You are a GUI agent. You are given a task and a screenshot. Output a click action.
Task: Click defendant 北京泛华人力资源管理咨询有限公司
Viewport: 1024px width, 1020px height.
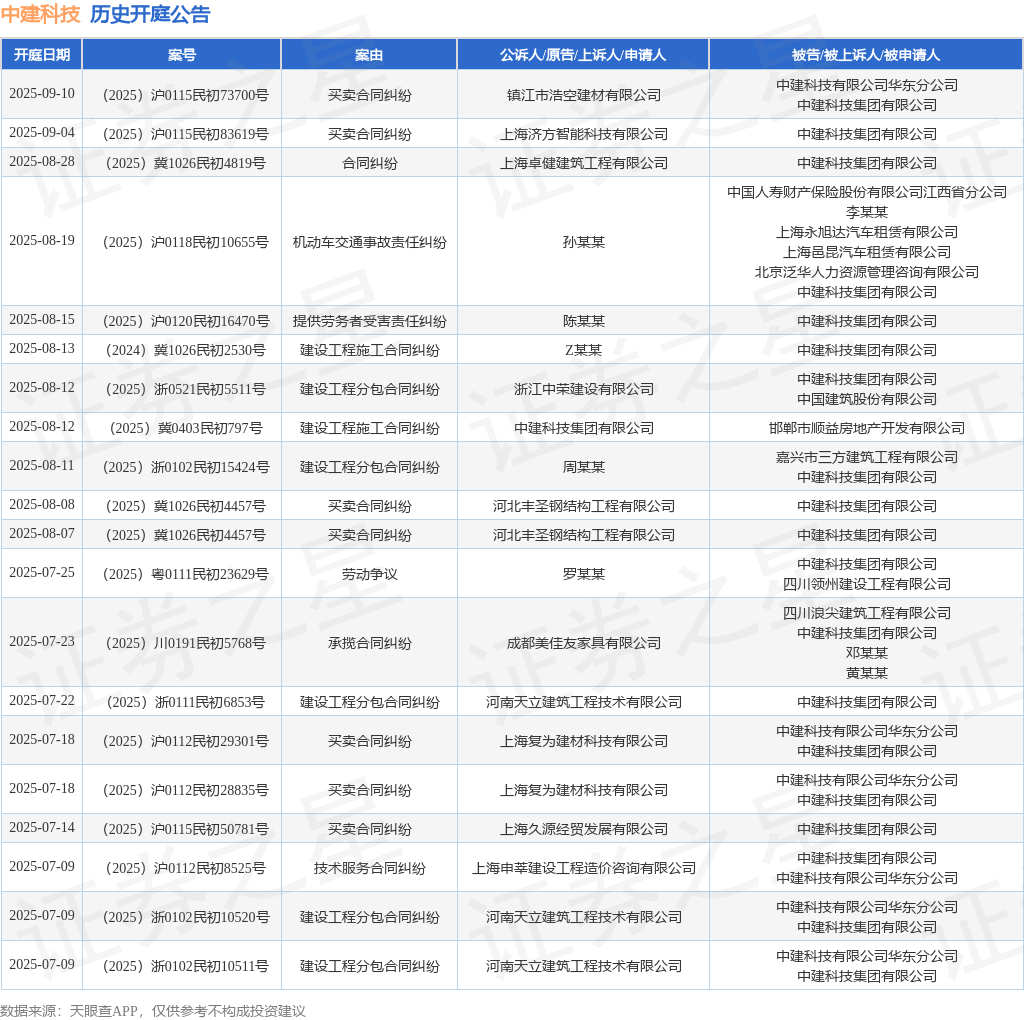(867, 272)
